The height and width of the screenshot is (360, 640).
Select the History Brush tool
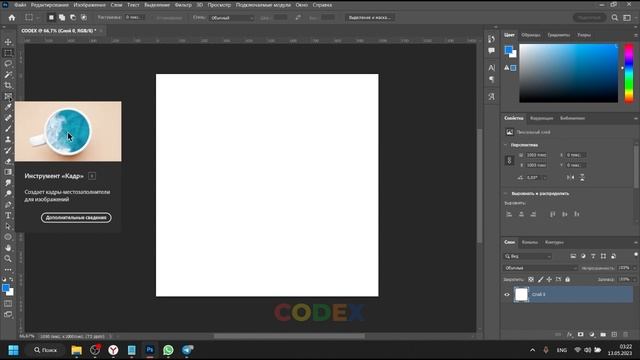coord(8,150)
